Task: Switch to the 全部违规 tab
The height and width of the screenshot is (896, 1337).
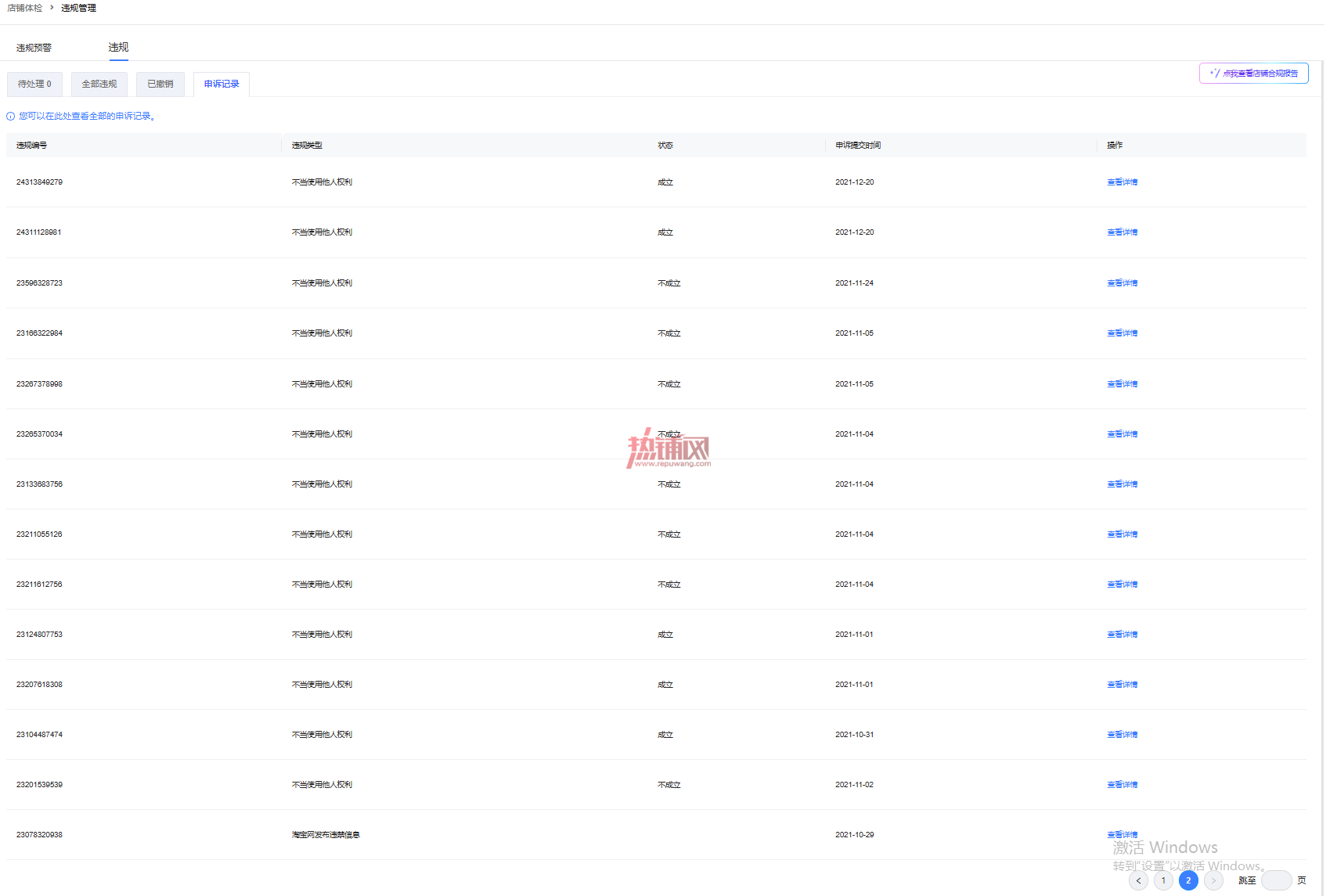Action: click(99, 84)
